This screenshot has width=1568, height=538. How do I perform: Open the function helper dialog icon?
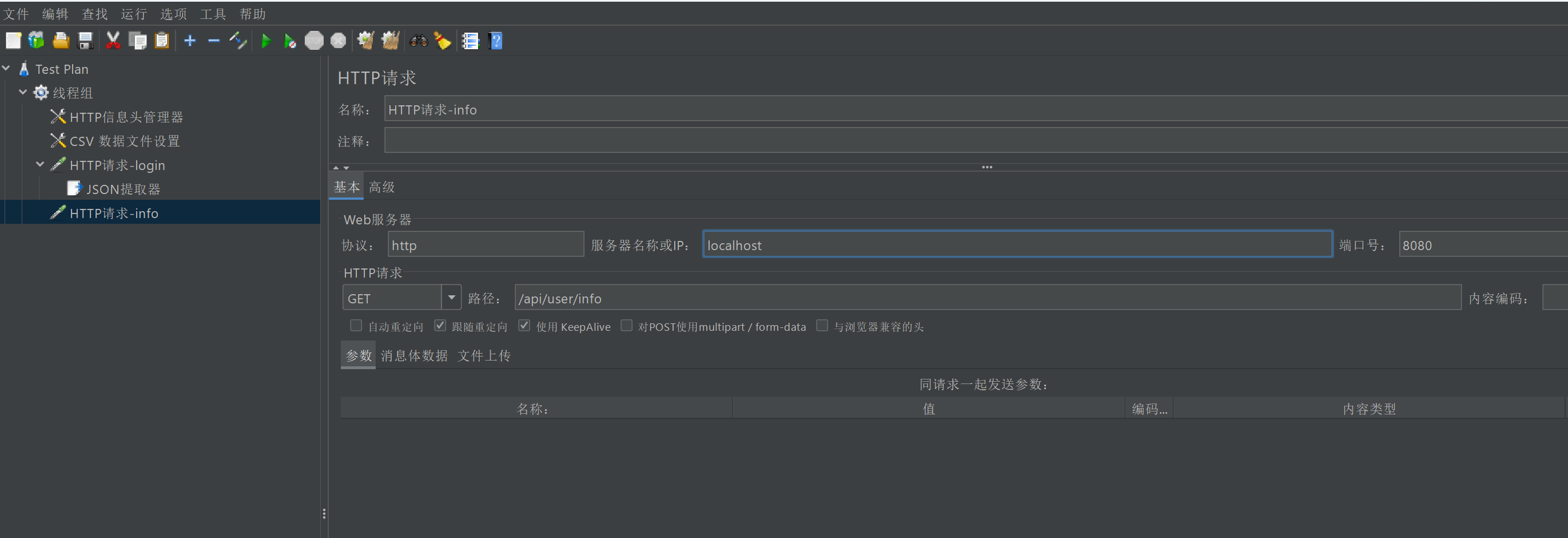click(471, 41)
